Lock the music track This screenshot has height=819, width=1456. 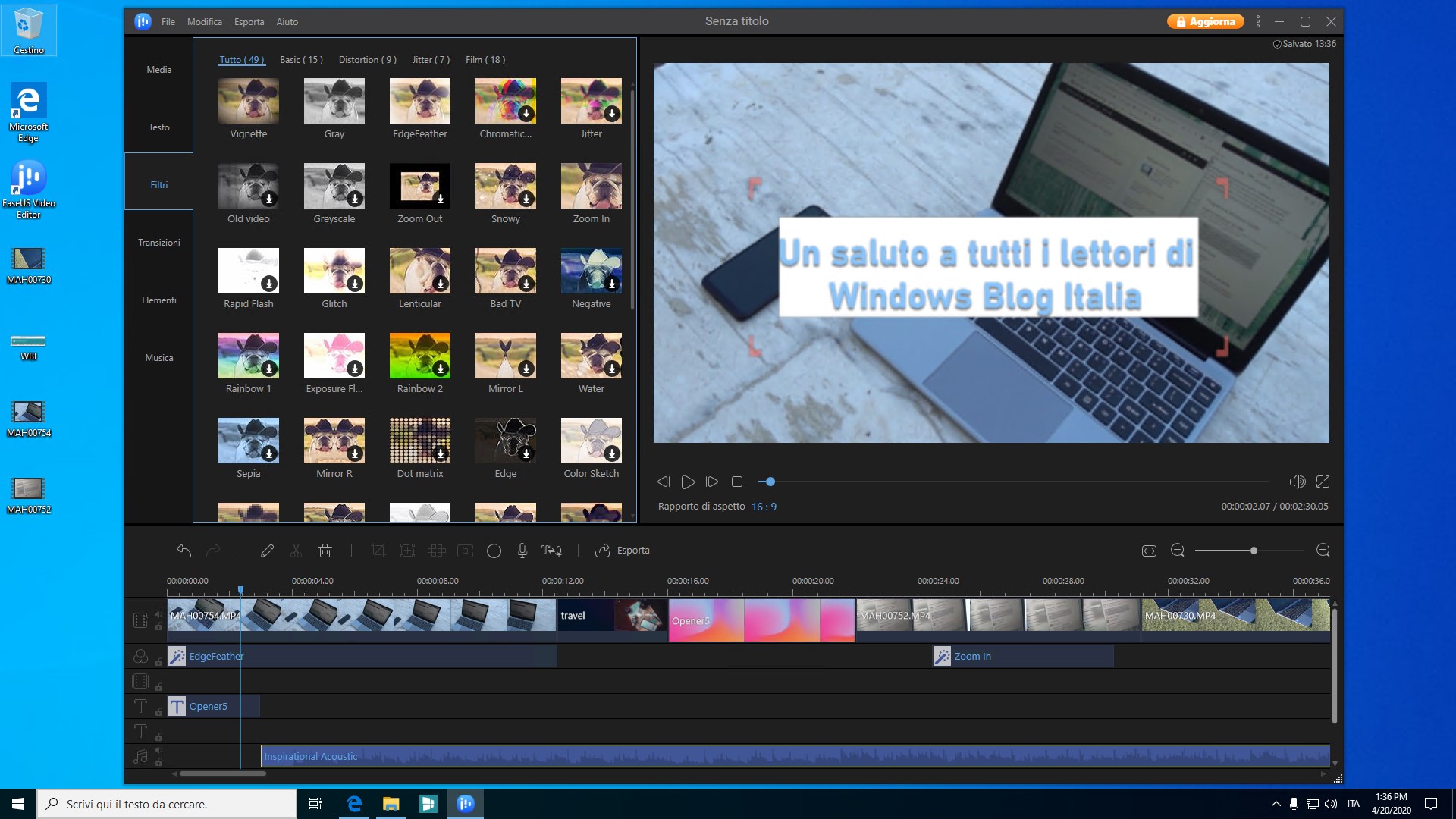pyautogui.click(x=158, y=762)
